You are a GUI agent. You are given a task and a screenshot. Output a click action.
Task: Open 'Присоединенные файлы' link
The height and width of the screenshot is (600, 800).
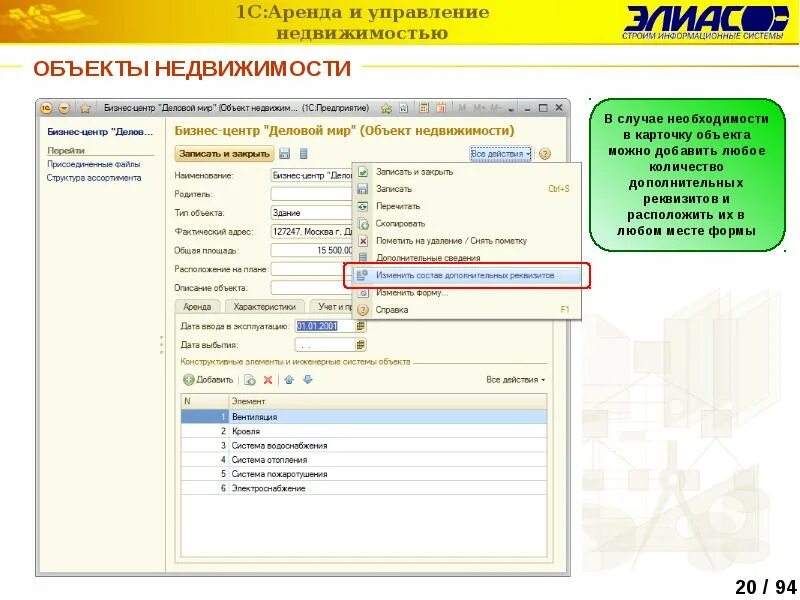click(x=94, y=164)
